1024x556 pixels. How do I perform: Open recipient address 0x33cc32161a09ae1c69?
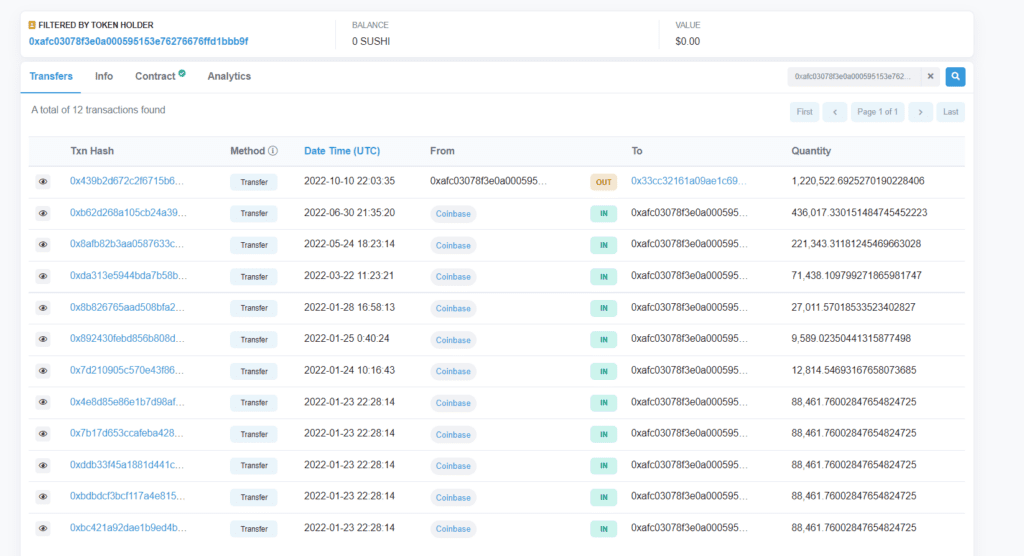688,181
